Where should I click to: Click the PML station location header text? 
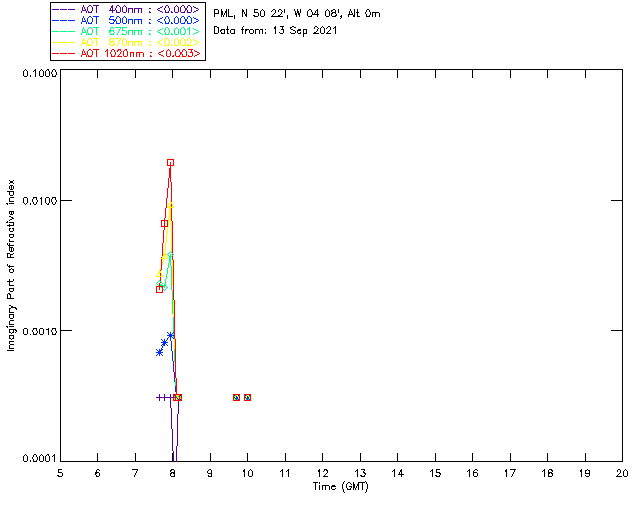297,13
